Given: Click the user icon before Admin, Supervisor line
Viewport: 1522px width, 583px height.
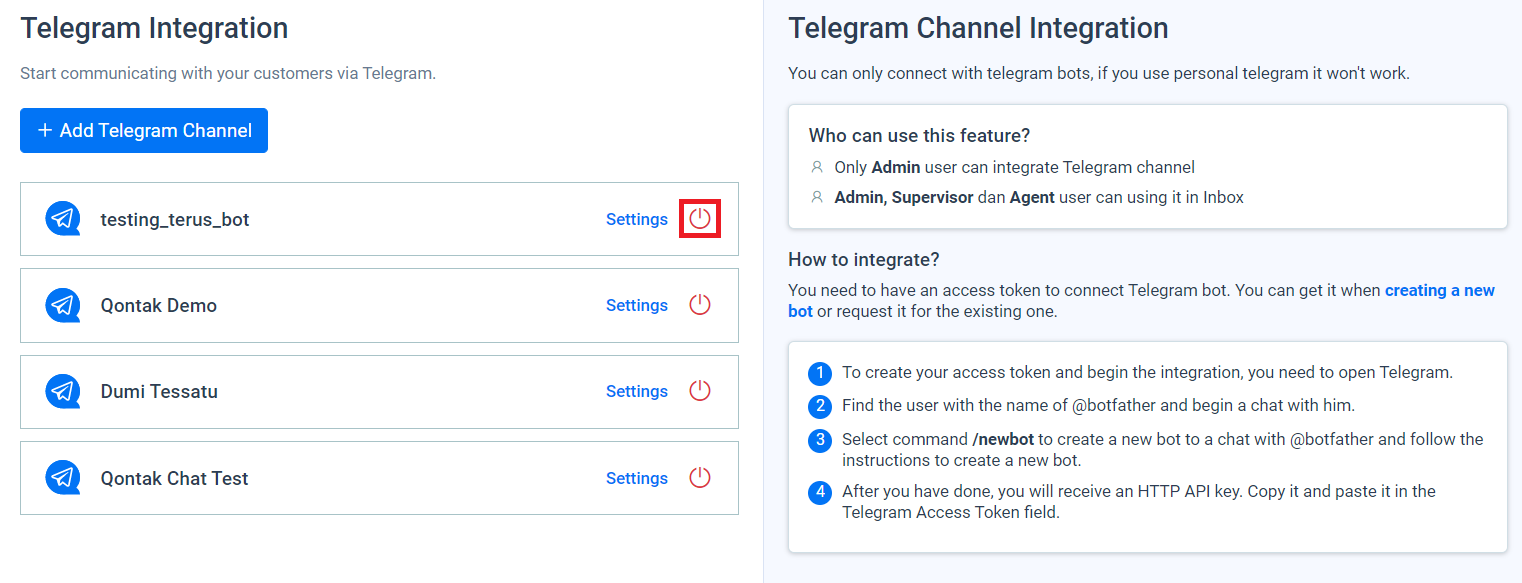Looking at the screenshot, I should 816,196.
